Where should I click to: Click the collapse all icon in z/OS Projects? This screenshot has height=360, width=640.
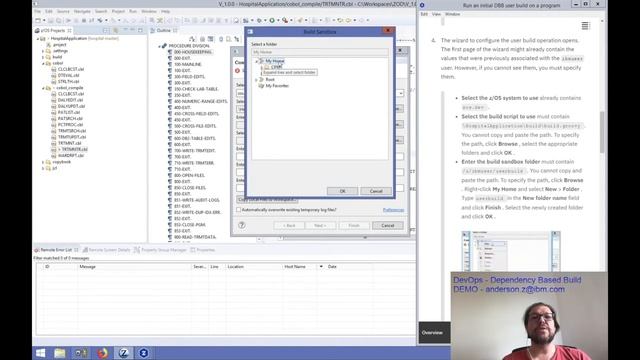coord(106,31)
